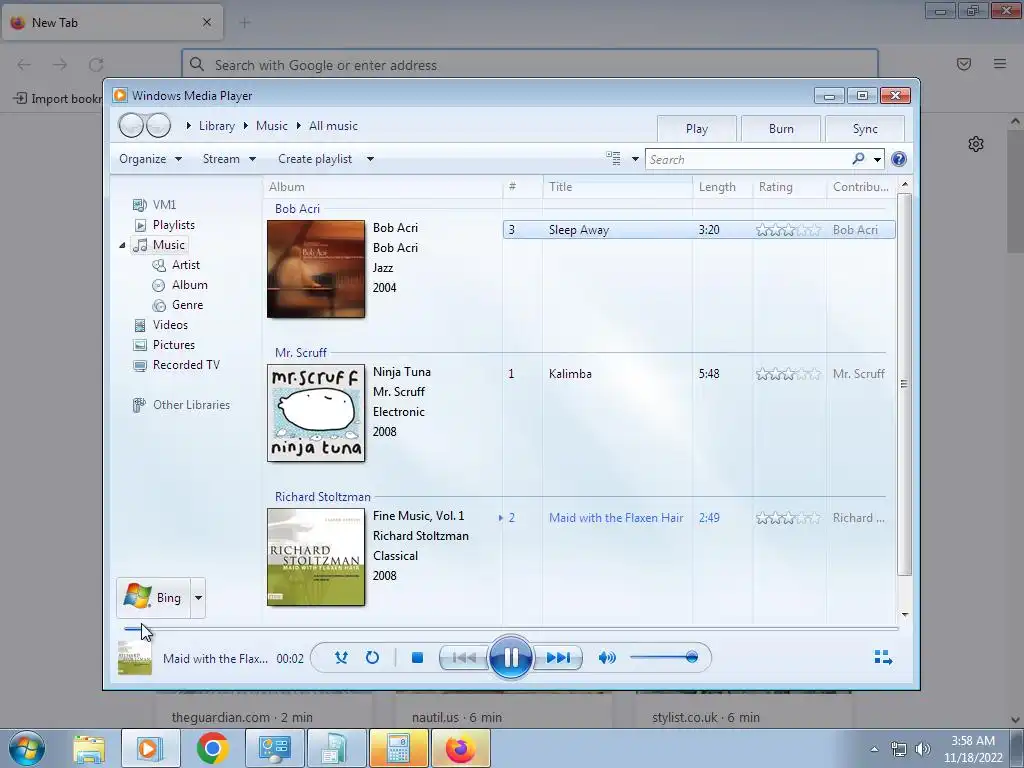Collapse the Music tree node
Screen dimensions: 1024x768
click(122, 245)
